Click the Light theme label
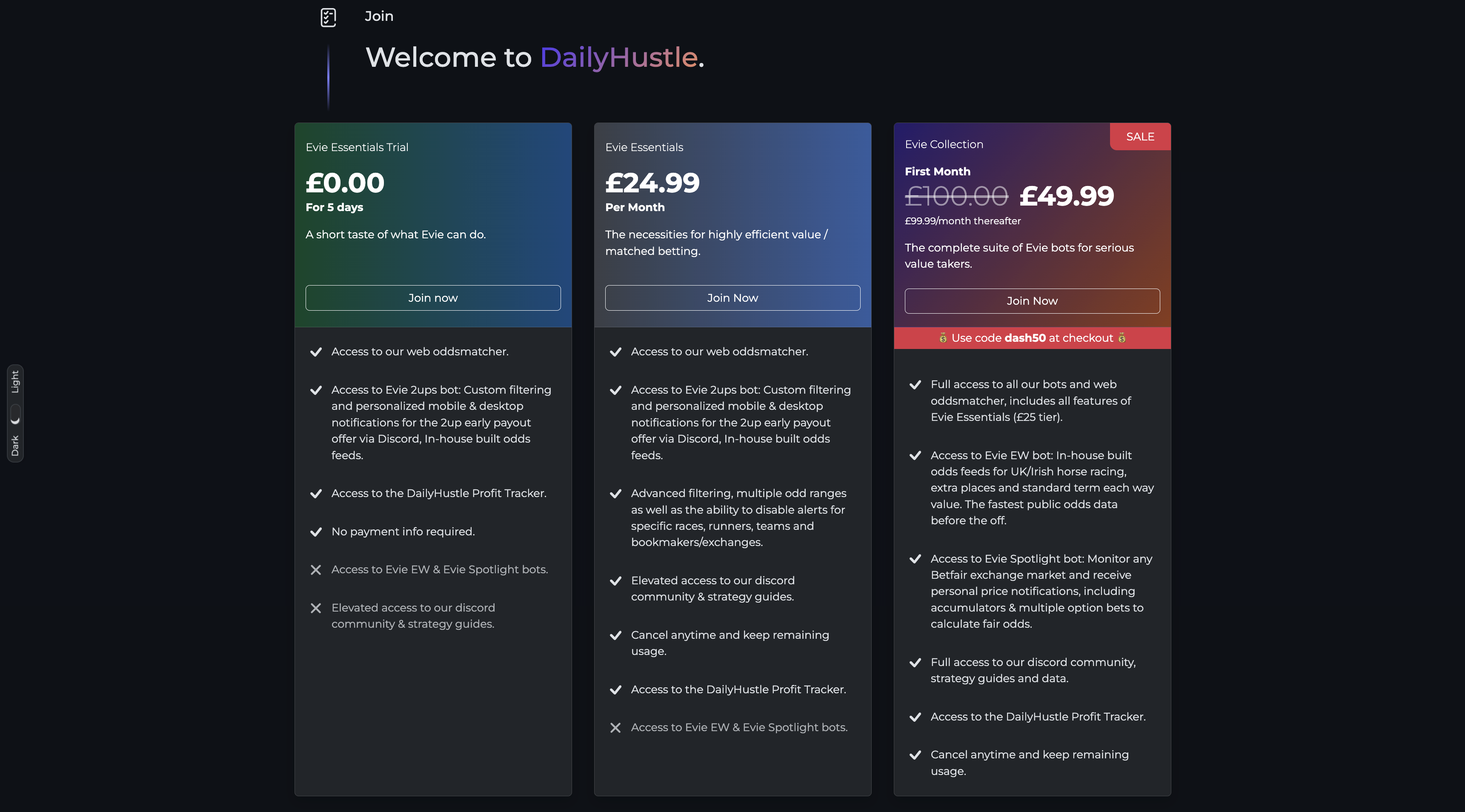Image resolution: width=1465 pixels, height=812 pixels. point(15,382)
